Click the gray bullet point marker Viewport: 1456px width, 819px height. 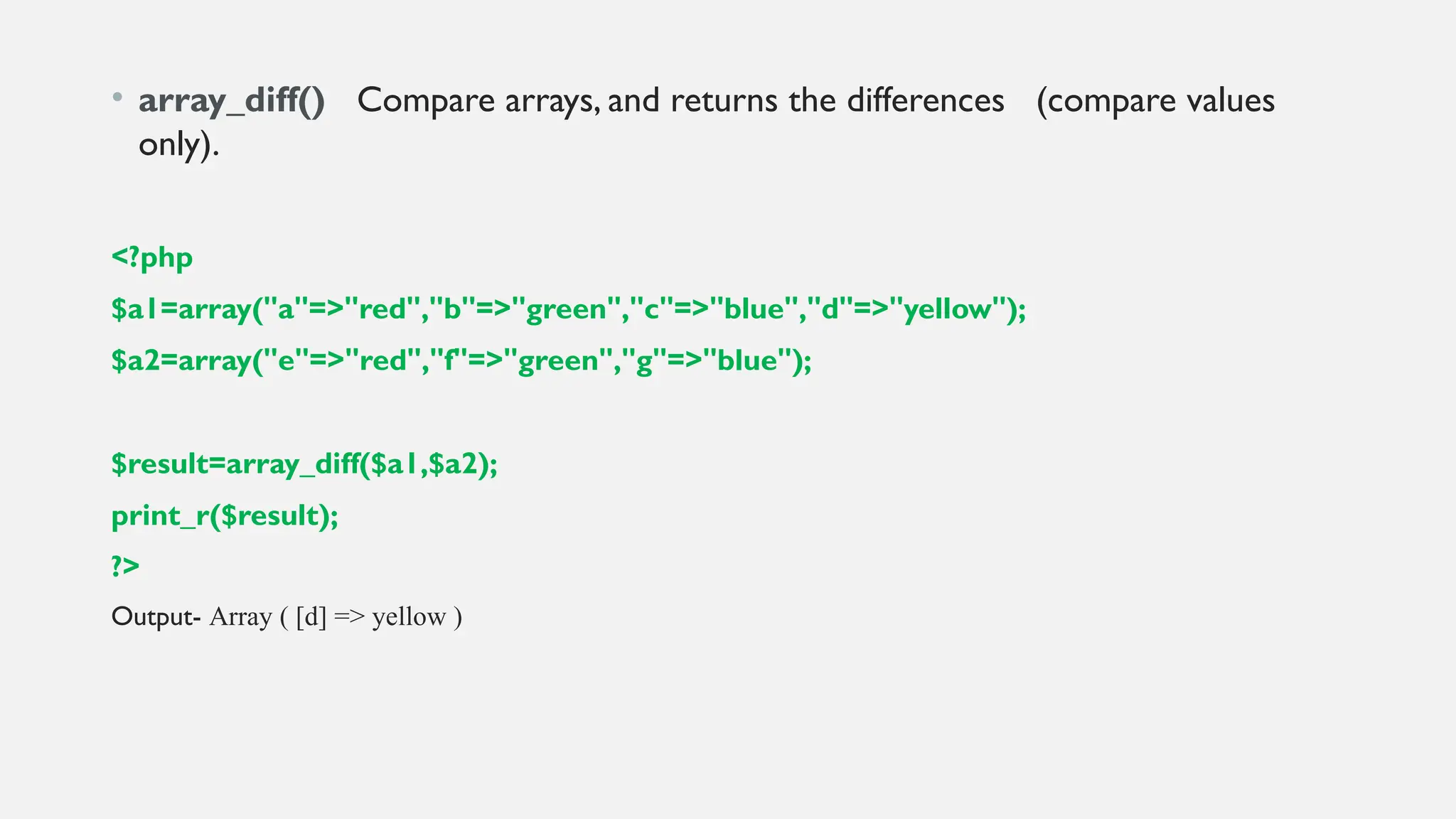point(117,96)
